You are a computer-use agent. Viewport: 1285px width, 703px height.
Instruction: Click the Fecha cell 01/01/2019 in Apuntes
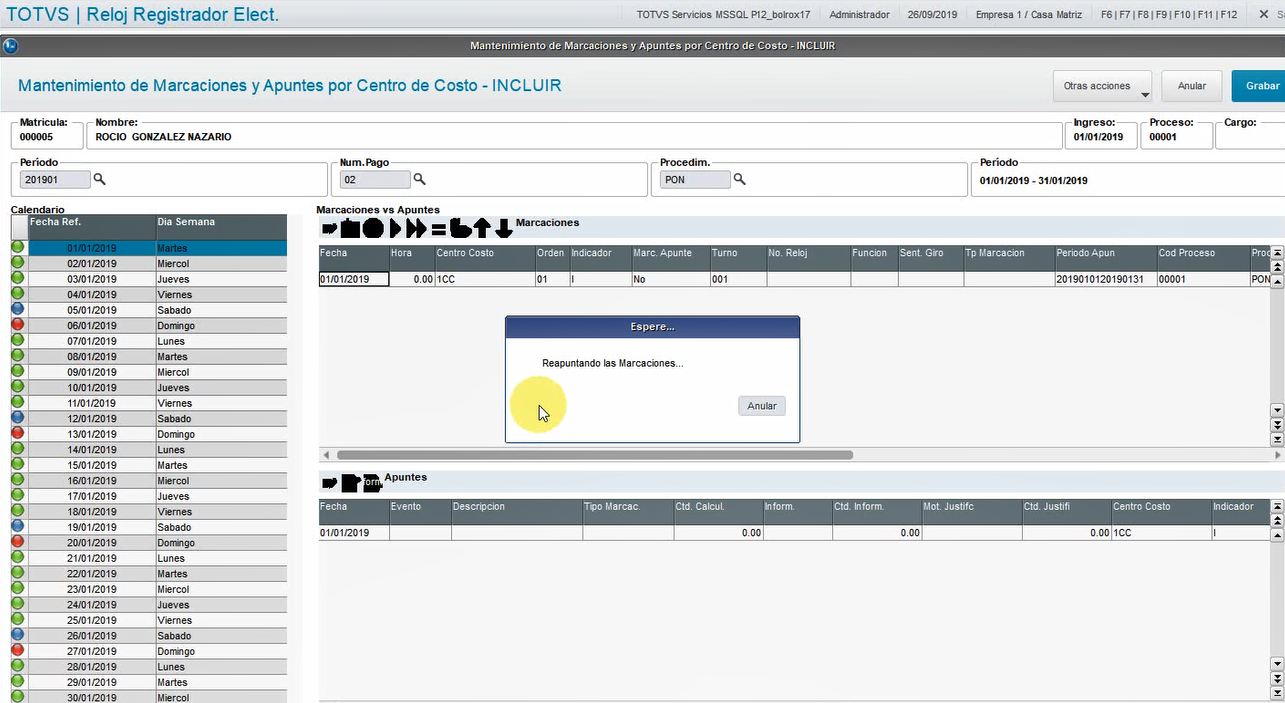(x=354, y=533)
